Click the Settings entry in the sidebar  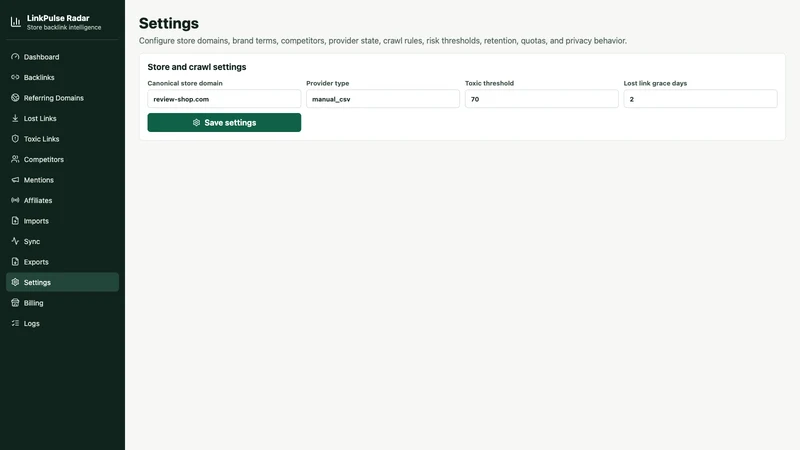[62, 282]
